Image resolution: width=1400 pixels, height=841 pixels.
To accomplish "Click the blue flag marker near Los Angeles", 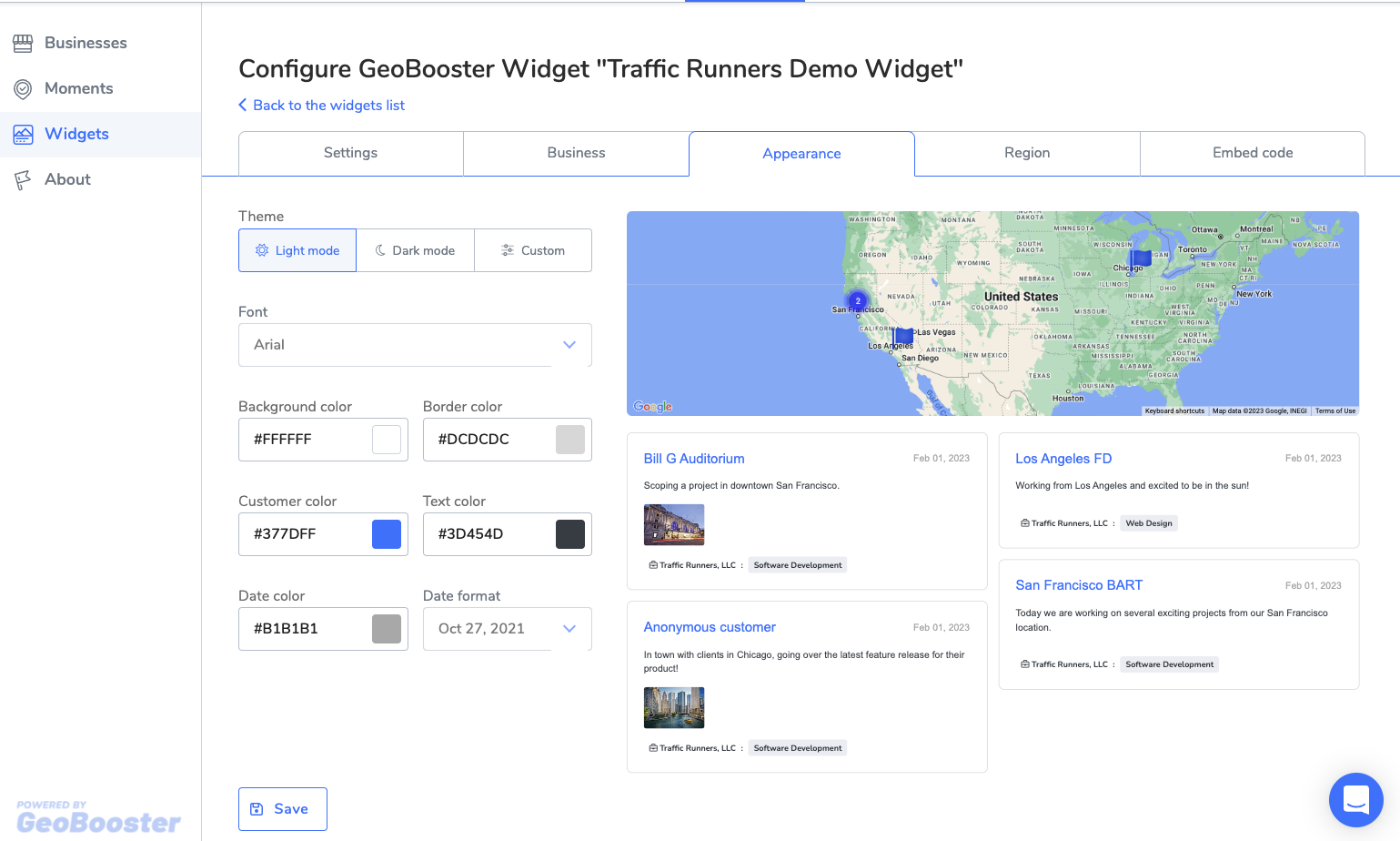I will [x=903, y=336].
